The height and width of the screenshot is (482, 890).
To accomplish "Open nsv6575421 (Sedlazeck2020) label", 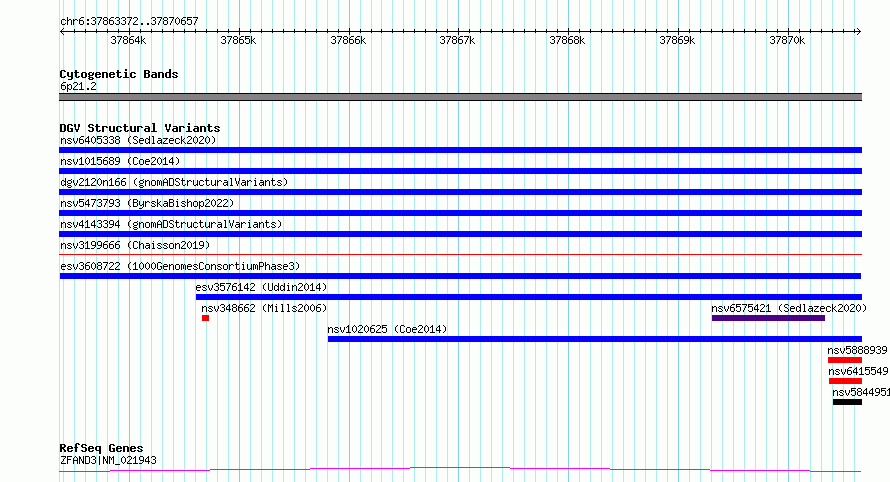I will (x=789, y=308).
